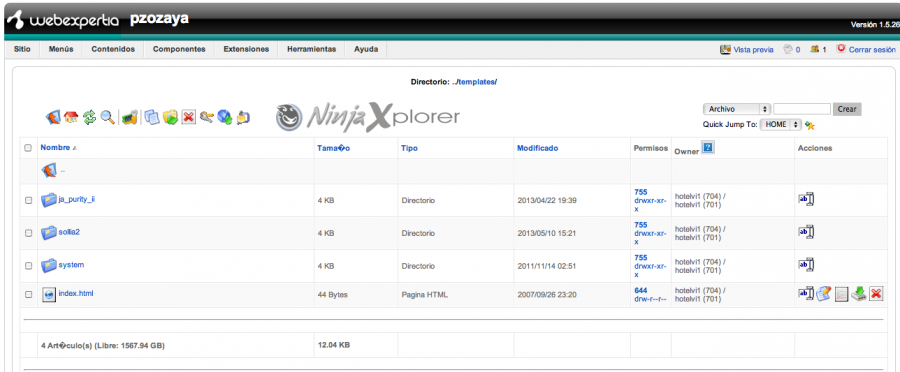Open the Componentes menu
The image size is (900, 372).
(x=179, y=49)
